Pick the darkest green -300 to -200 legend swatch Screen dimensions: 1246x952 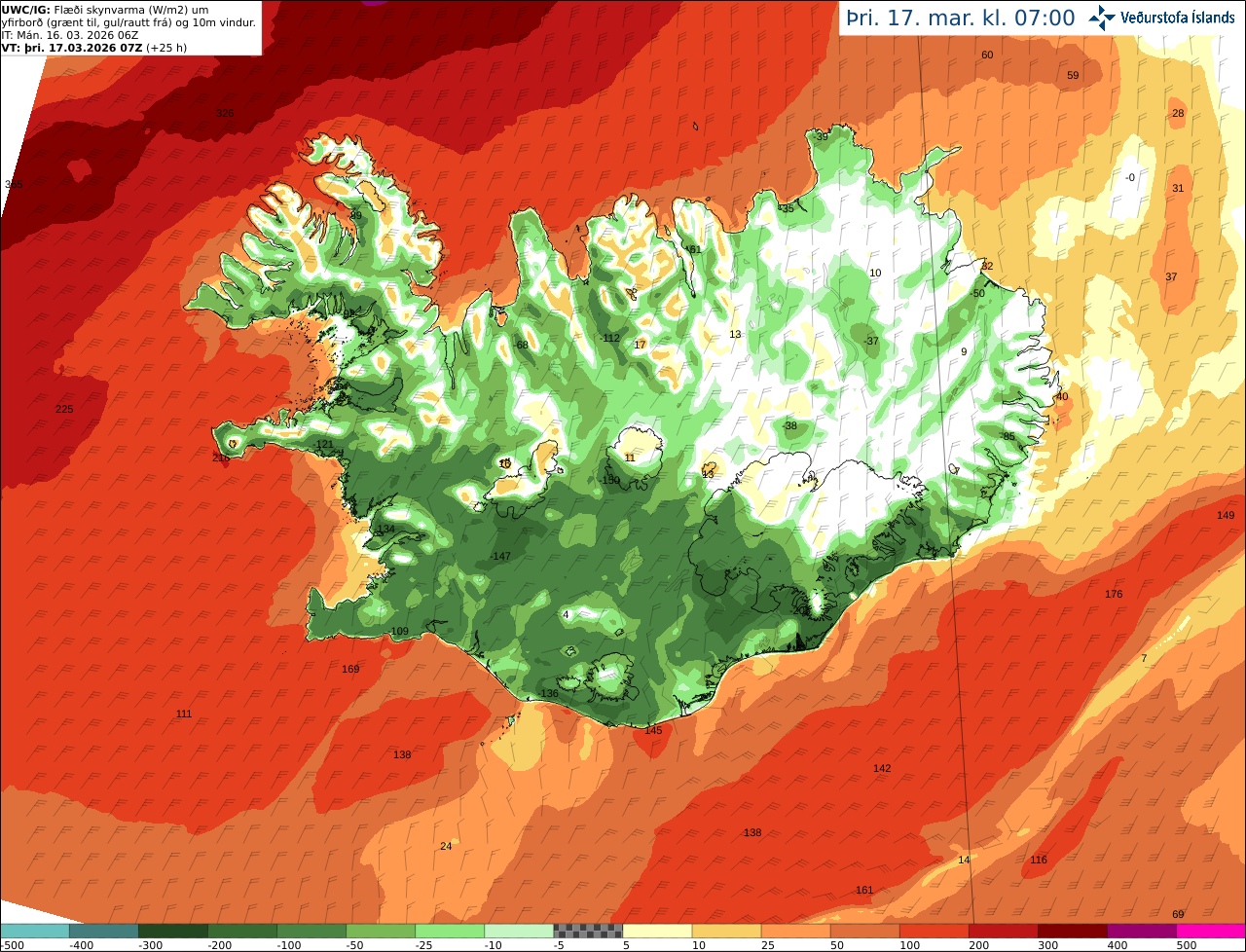173,931
